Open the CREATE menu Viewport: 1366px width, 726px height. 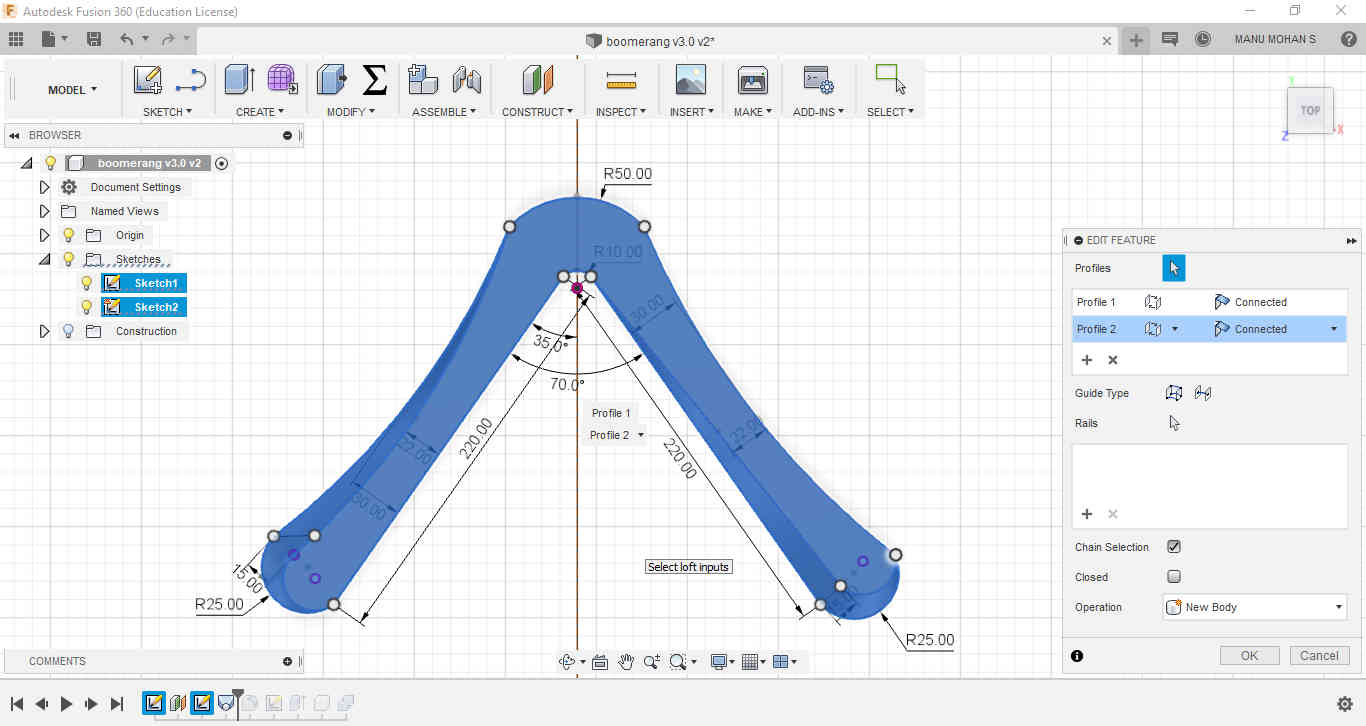259,112
